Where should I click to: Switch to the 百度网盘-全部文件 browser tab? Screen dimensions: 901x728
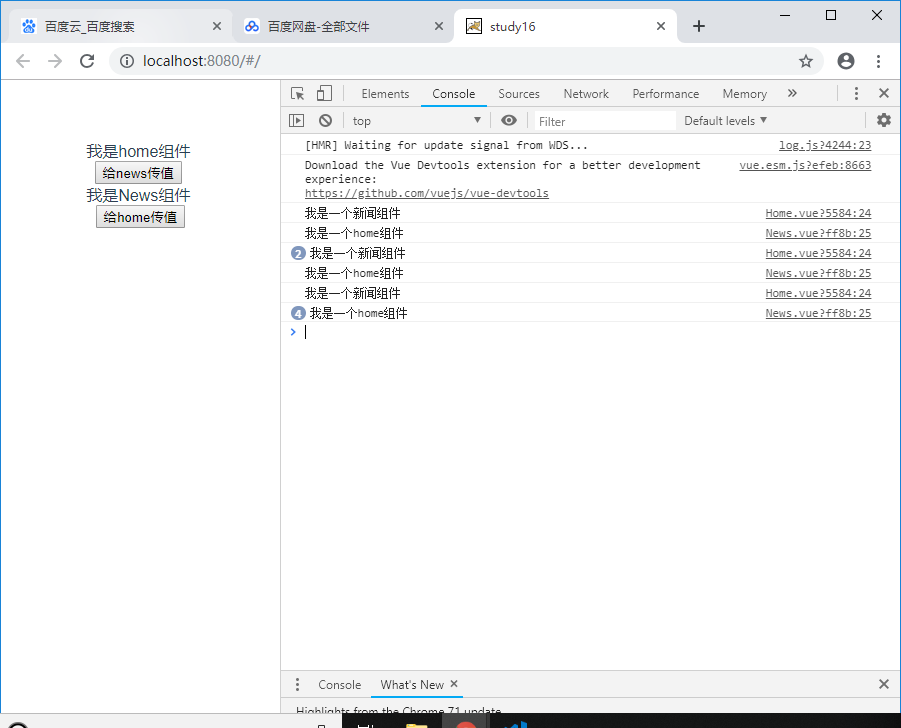[342, 26]
